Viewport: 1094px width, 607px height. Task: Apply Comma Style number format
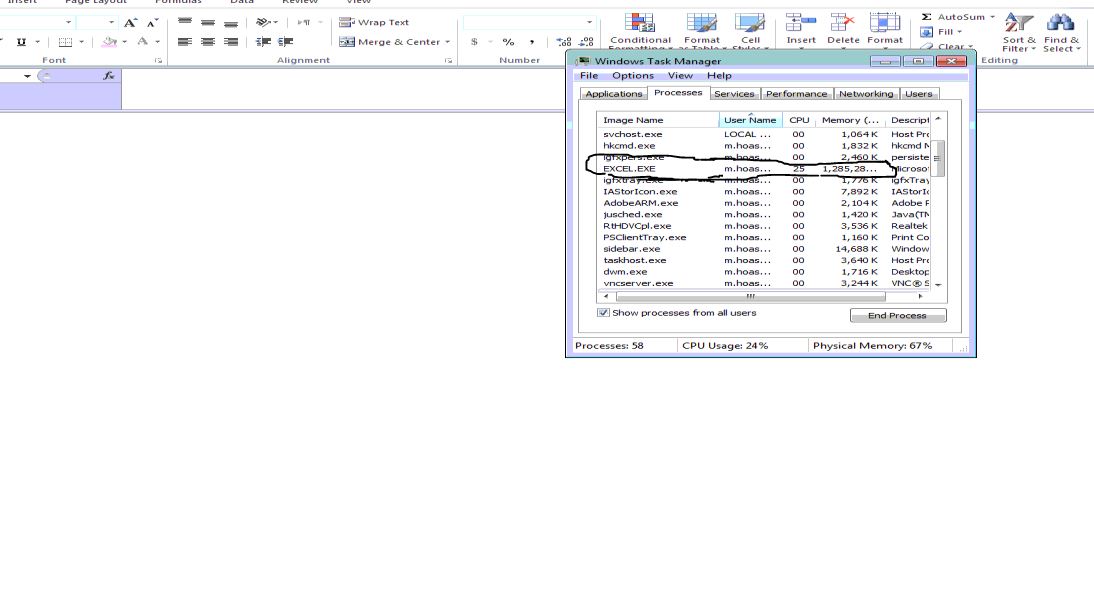532,42
